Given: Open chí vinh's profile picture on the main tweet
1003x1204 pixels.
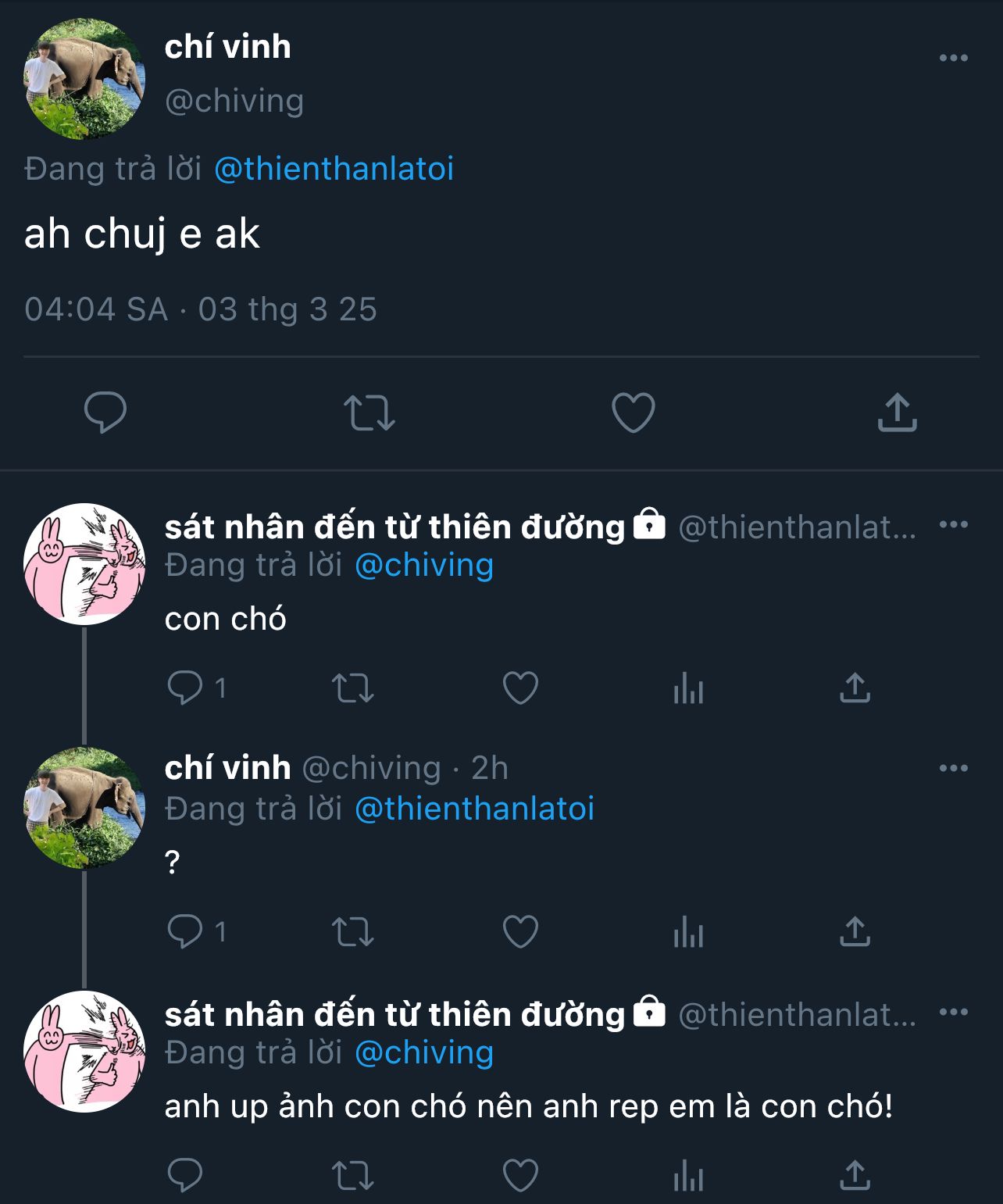Looking at the screenshot, I should click(x=84, y=79).
